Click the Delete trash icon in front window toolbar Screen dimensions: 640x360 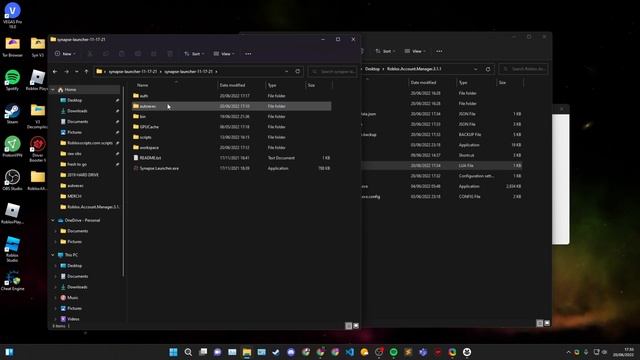coord(170,53)
